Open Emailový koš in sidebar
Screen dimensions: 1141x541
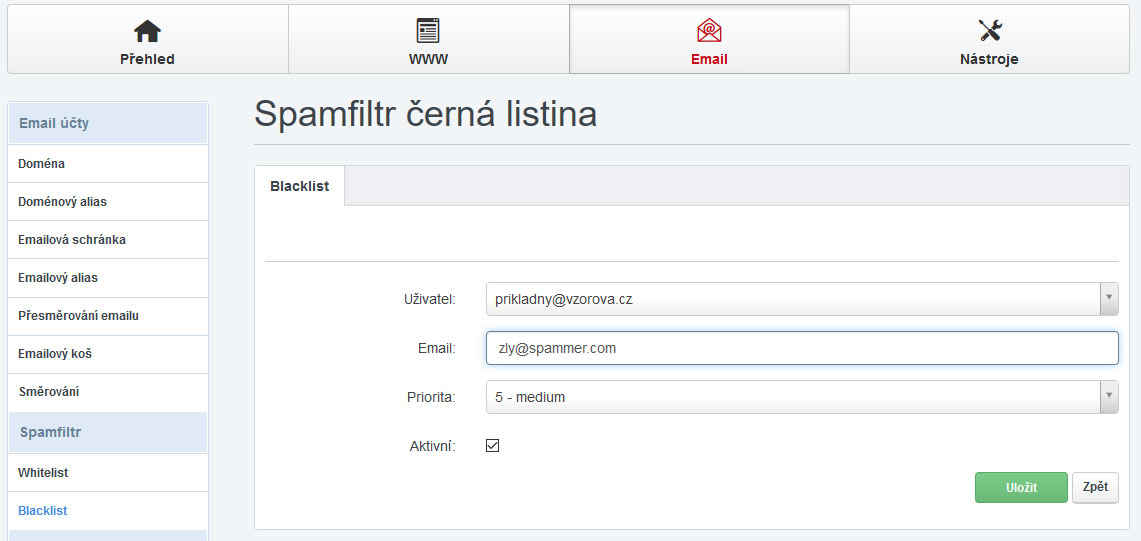click(x=55, y=353)
